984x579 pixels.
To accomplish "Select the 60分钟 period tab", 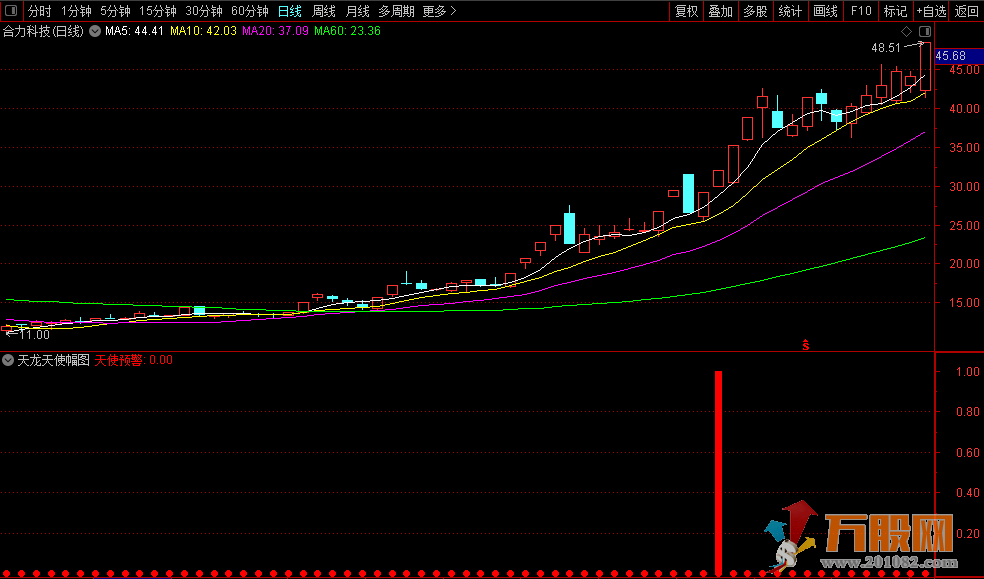I will click(250, 11).
